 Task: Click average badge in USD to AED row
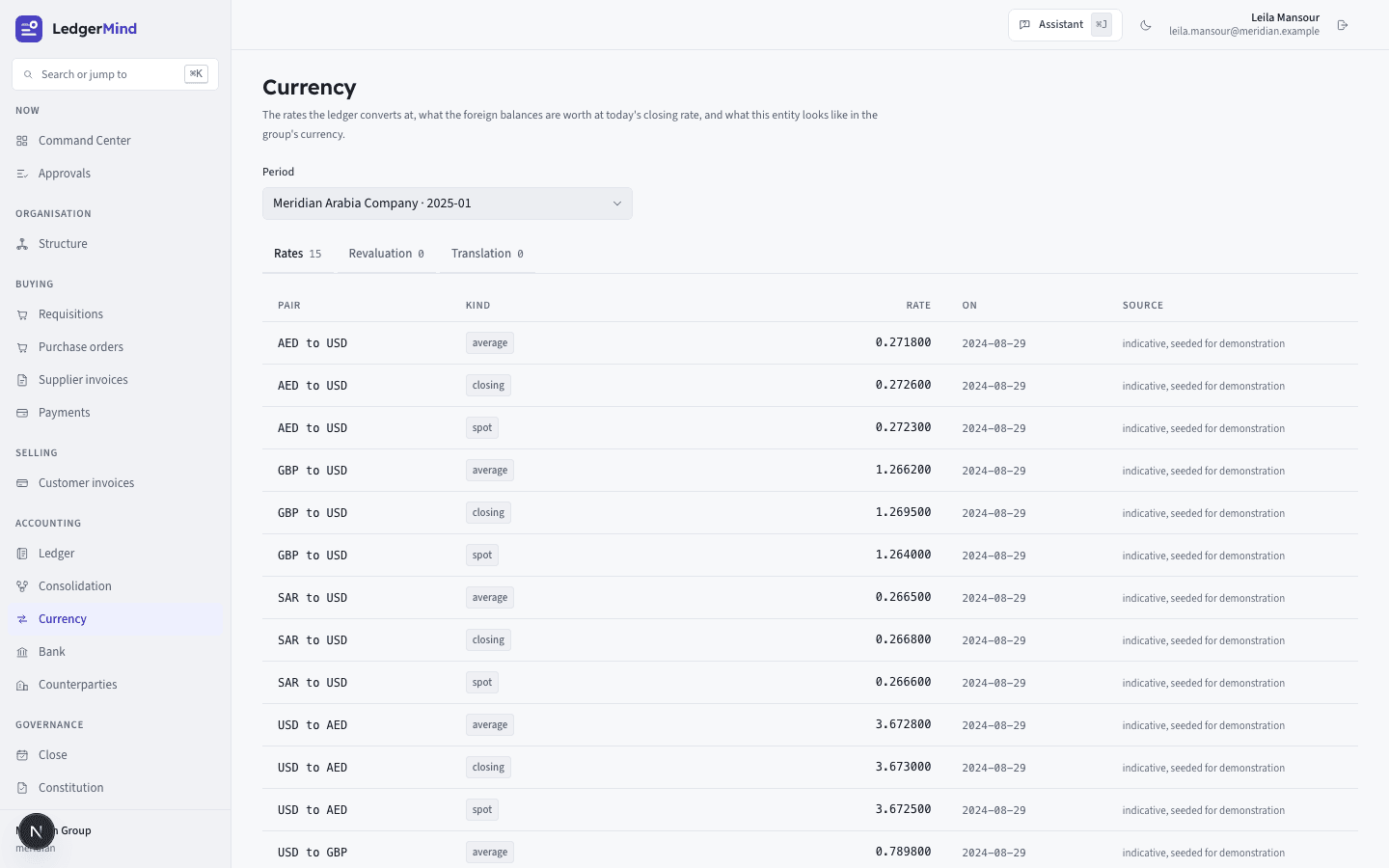[490, 725]
